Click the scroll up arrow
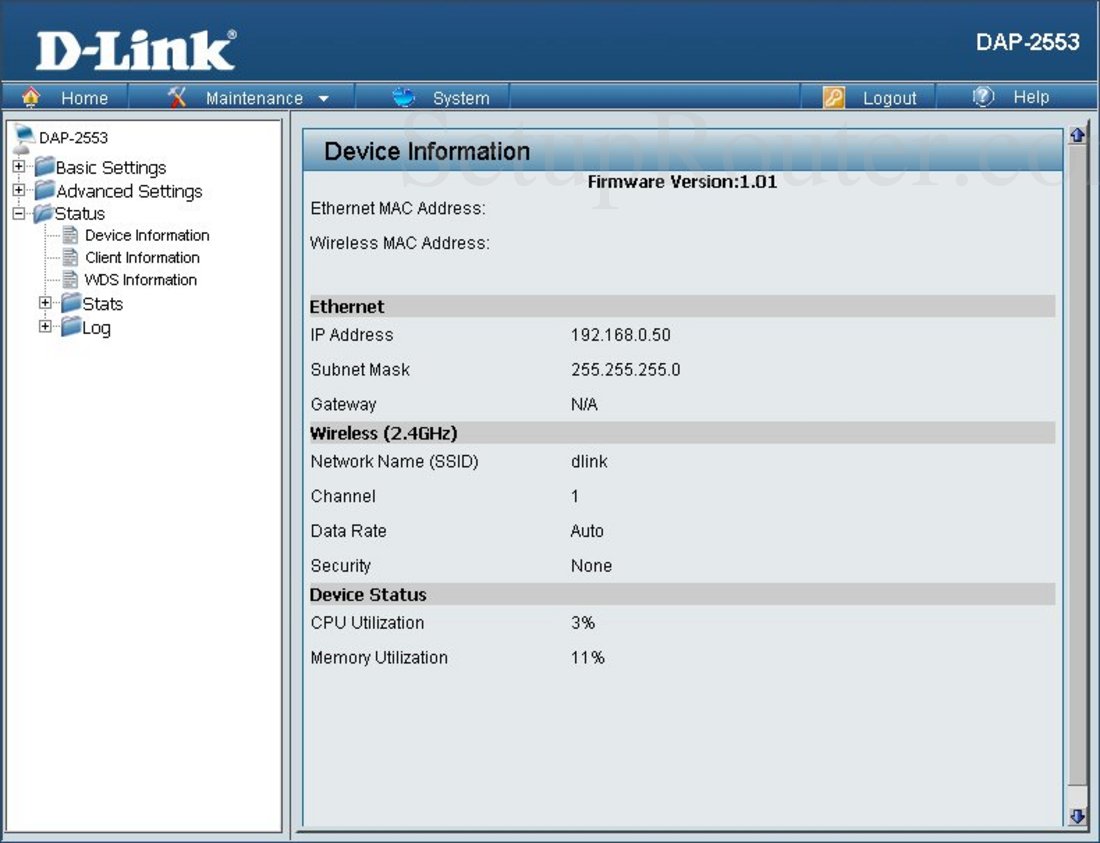The height and width of the screenshot is (843, 1100). pyautogui.click(x=1077, y=135)
